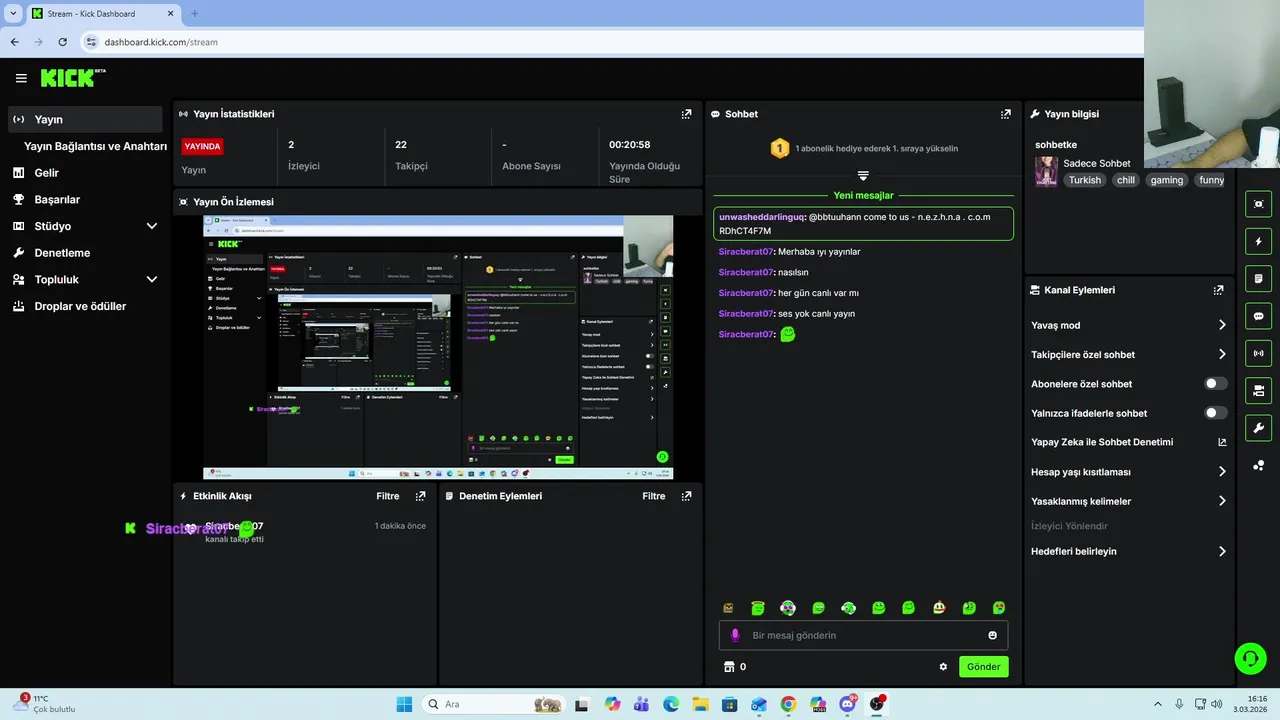
Task: Click the channel actions sidebar icon
Action: [1258, 390]
